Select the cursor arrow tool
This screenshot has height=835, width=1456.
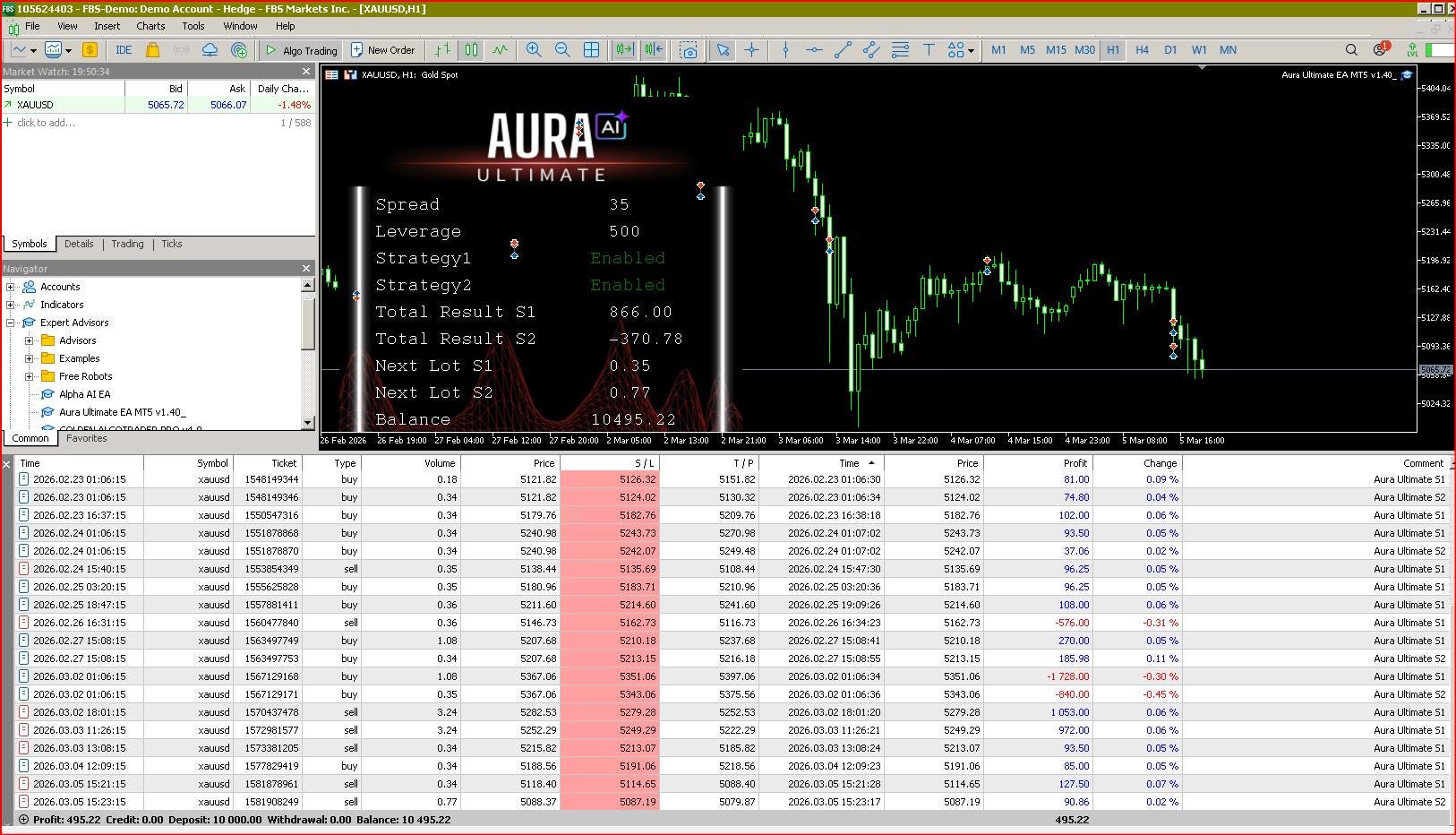(x=723, y=50)
